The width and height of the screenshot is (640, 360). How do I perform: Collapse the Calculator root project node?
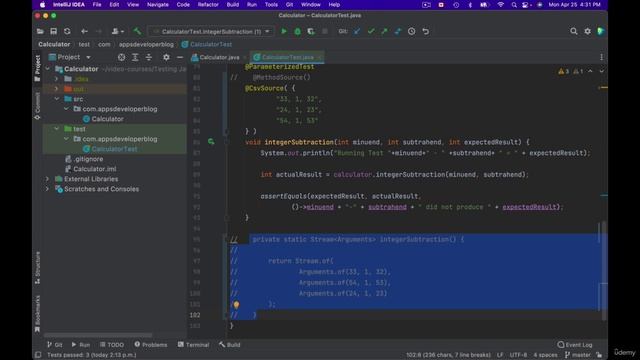pyautogui.click(x=48, y=69)
